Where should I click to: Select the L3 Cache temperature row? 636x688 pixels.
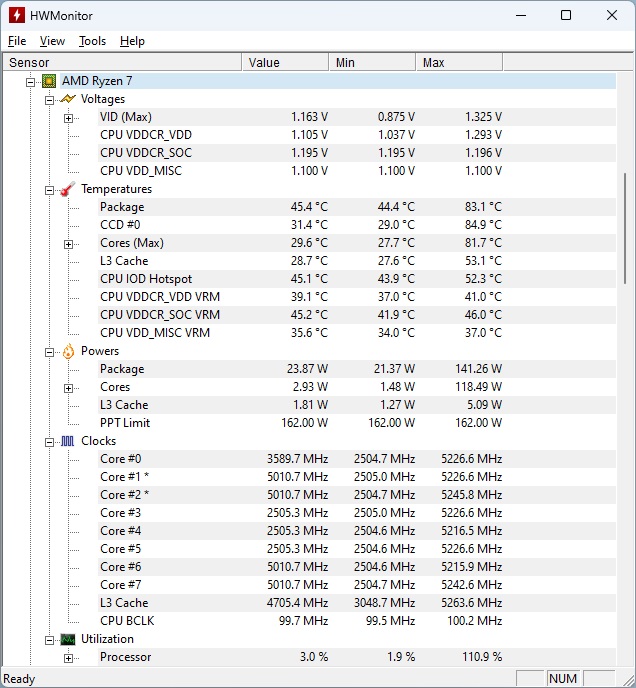click(357, 261)
